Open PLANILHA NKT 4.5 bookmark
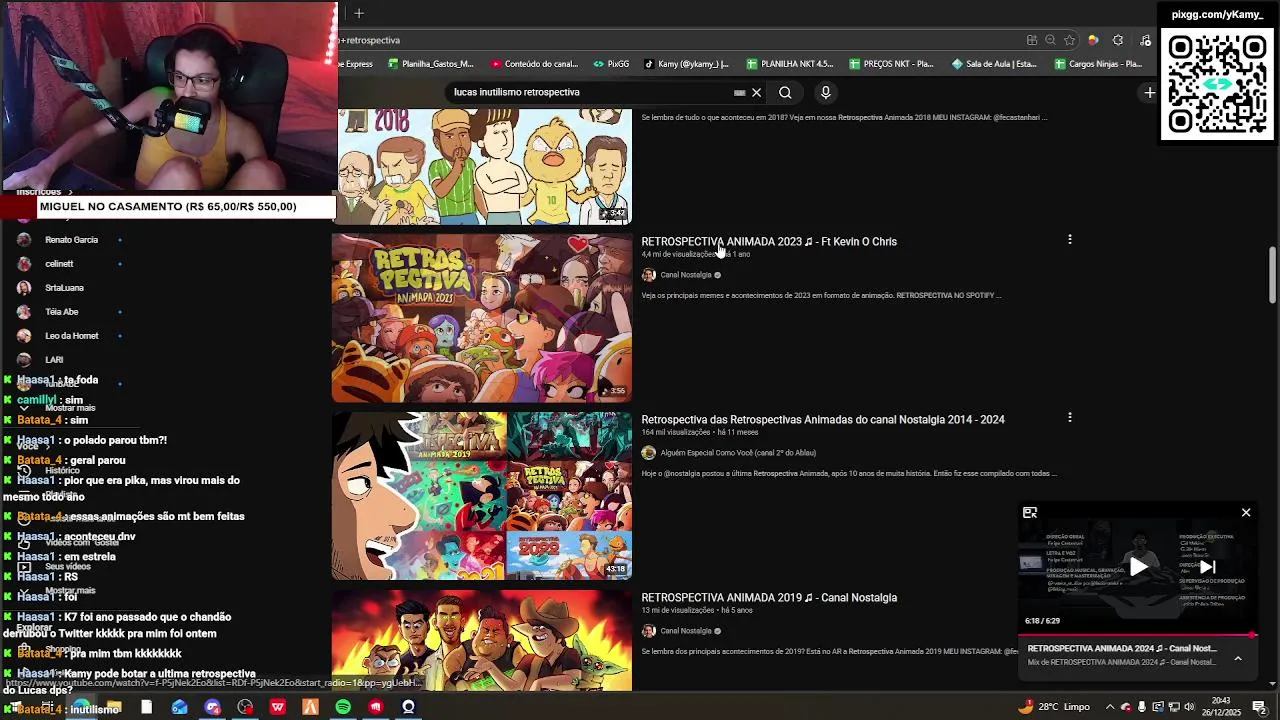 coord(789,64)
